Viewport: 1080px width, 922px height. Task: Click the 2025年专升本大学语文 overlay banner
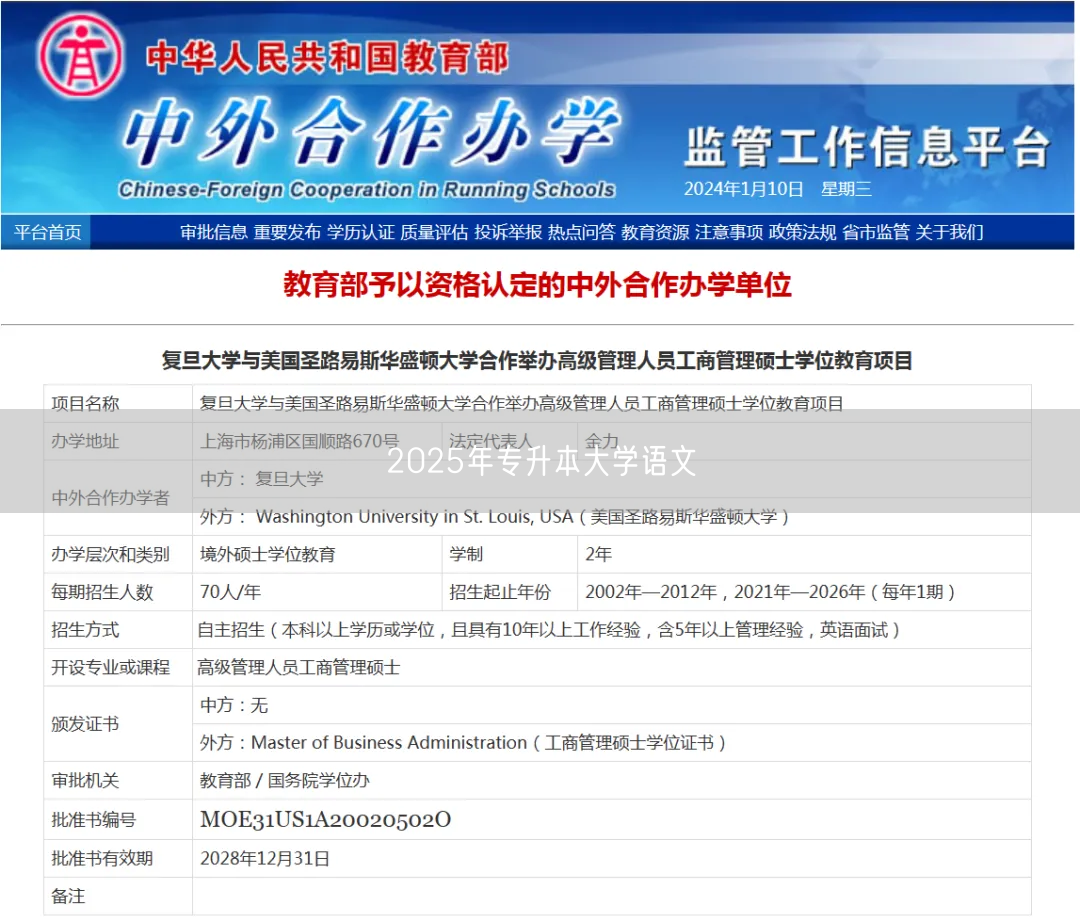(x=540, y=461)
